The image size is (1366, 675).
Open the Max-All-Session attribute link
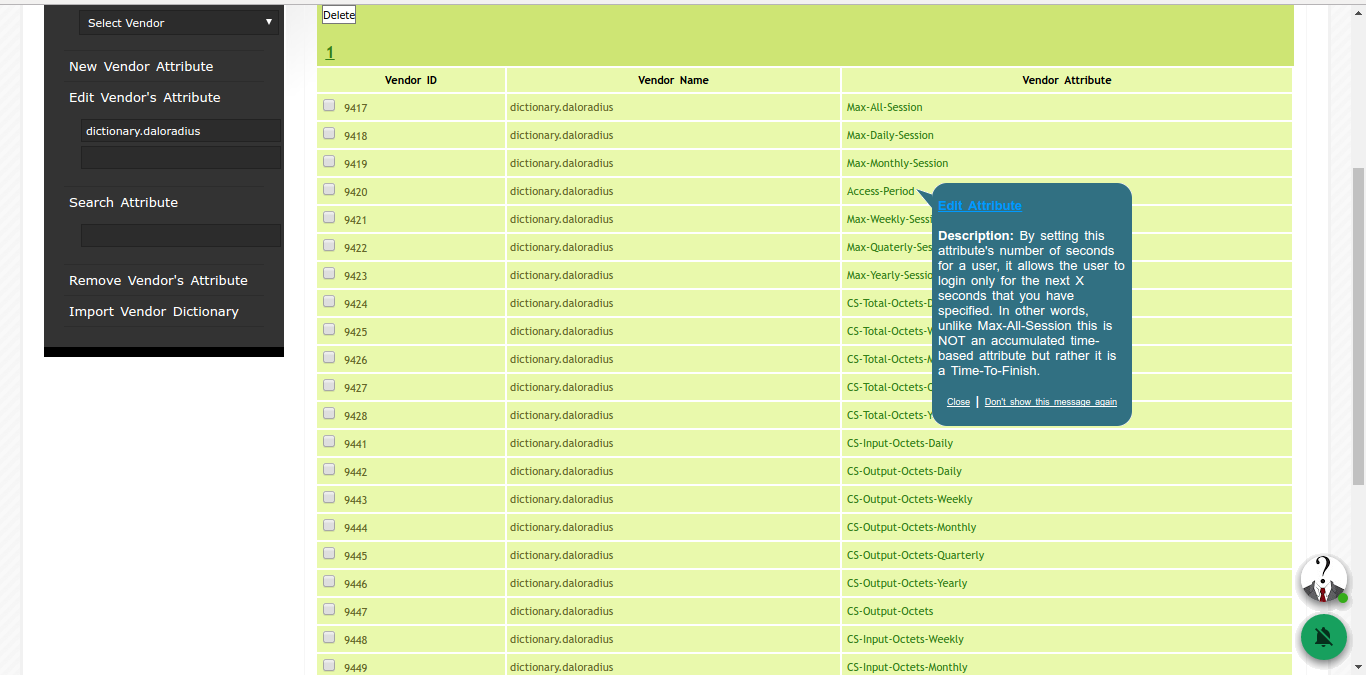(884, 107)
